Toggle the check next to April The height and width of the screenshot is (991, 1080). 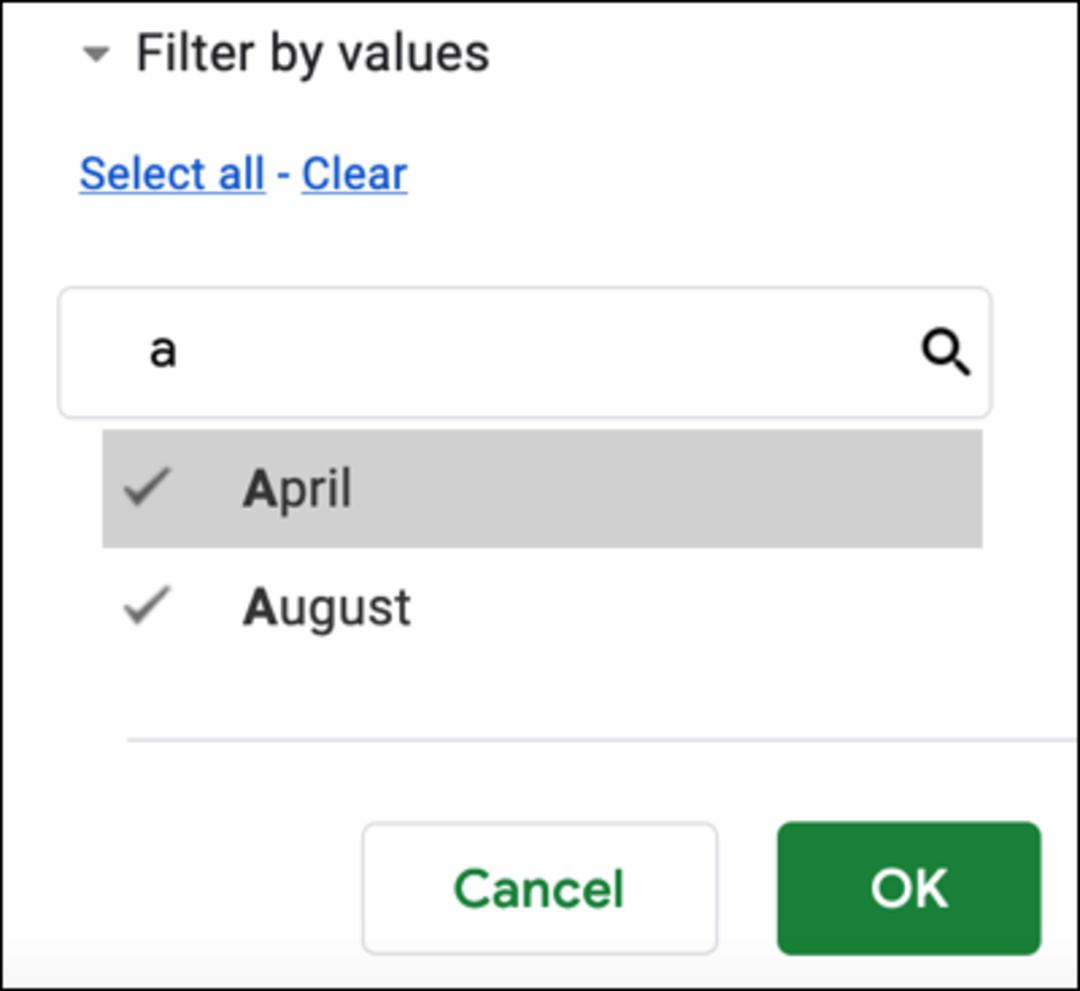tap(147, 487)
